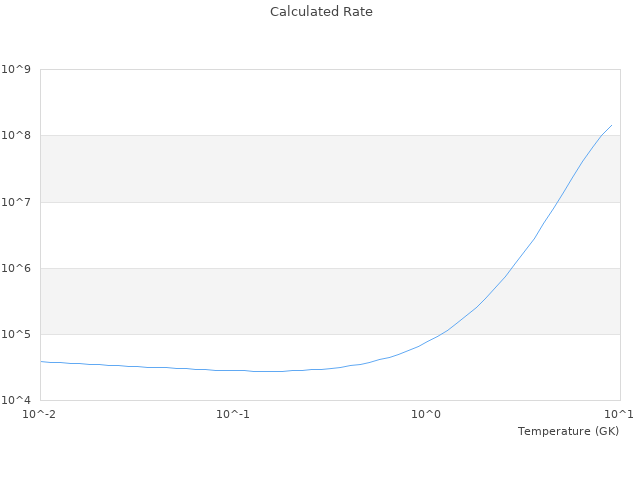Select the 10^1 x-axis tick label

click(619, 414)
